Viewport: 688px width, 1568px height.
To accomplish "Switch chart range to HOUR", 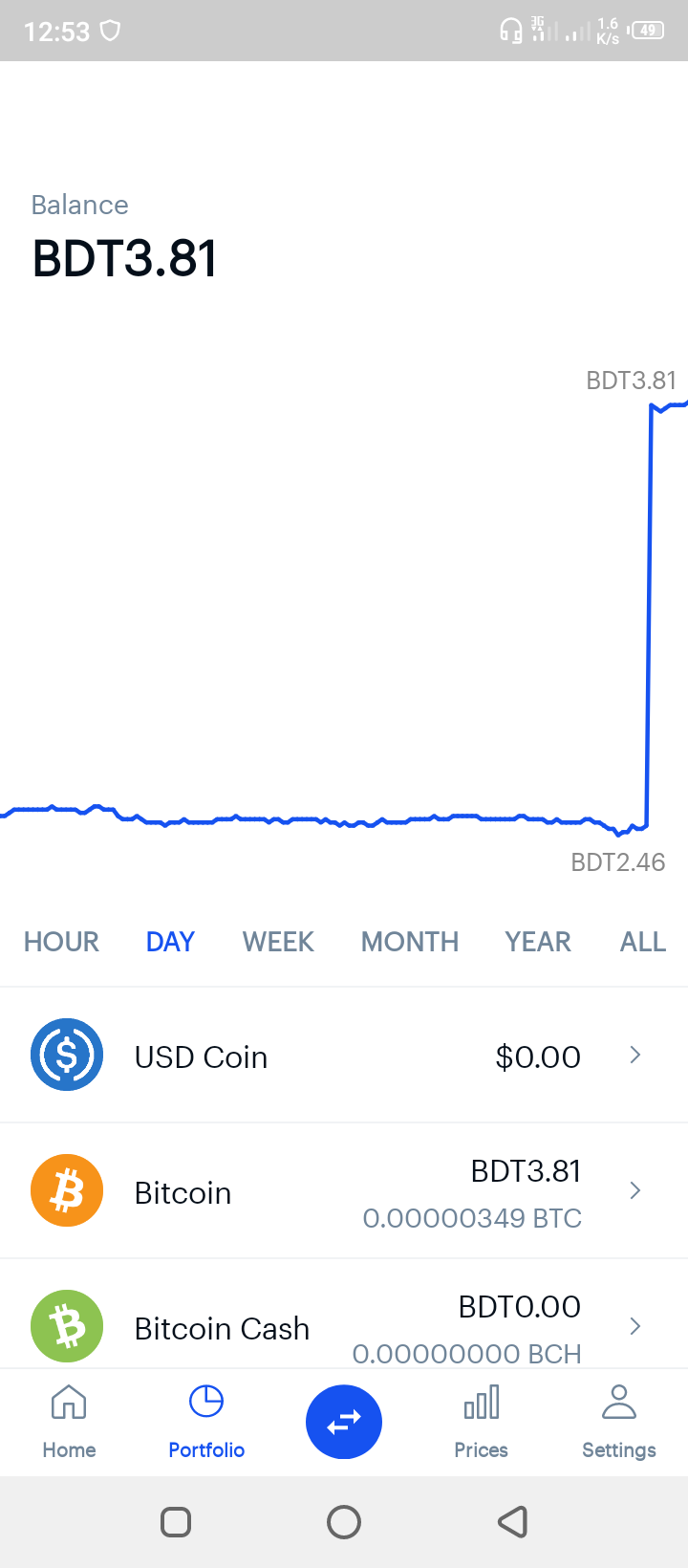I will pyautogui.click(x=61, y=942).
